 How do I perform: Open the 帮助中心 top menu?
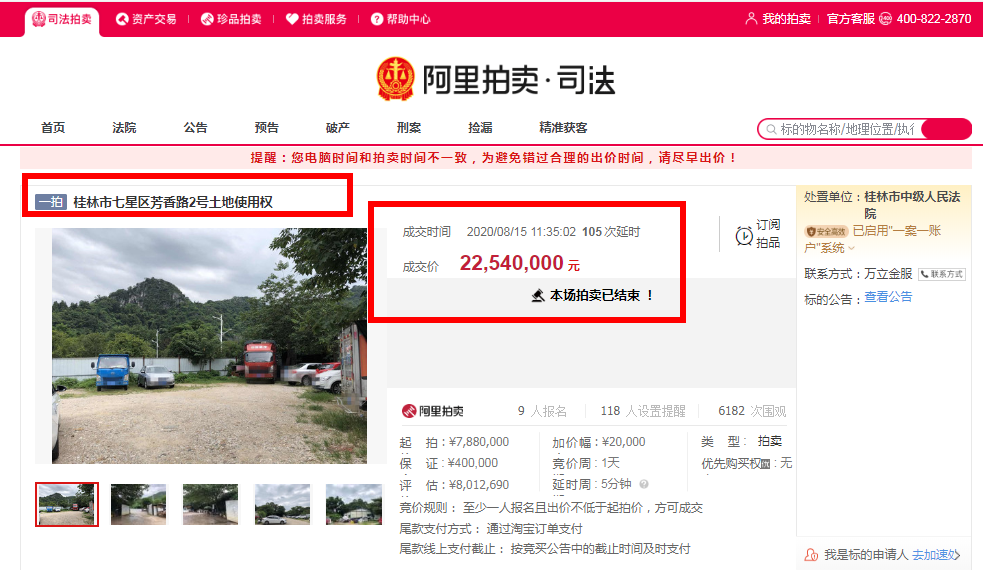pyautogui.click(x=401, y=19)
